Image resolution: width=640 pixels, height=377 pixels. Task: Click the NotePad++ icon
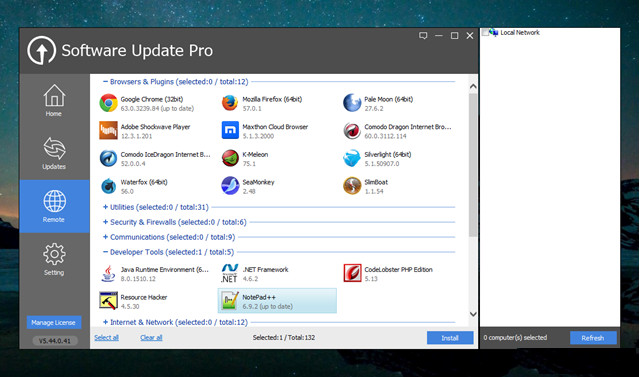pos(230,301)
